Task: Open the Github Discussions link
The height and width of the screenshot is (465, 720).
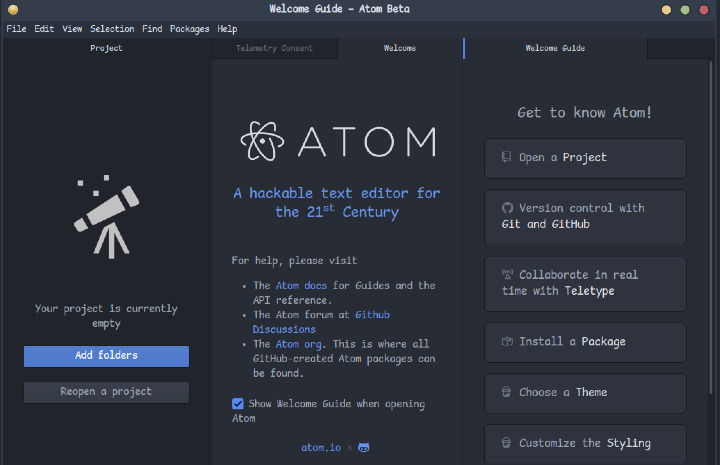Action: click(x=321, y=322)
